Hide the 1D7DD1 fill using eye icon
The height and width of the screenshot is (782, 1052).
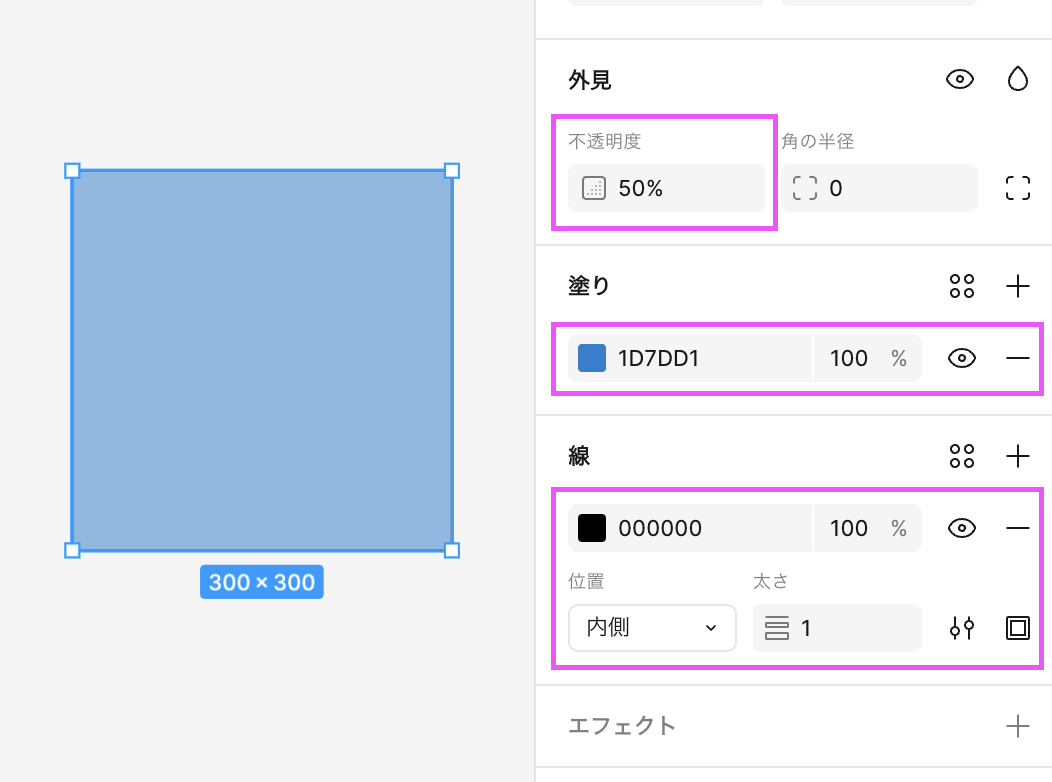961,358
